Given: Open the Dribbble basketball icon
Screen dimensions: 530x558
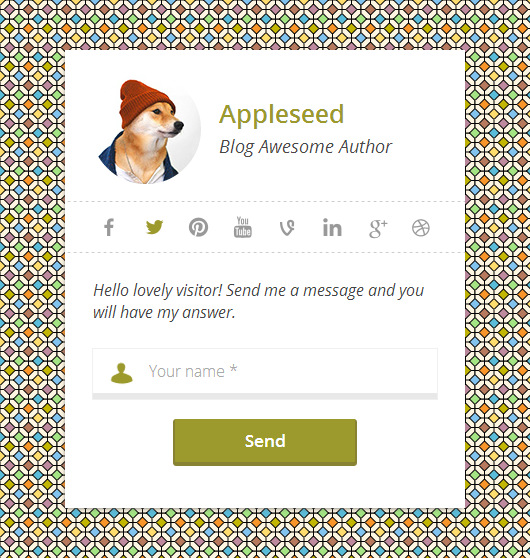Looking at the screenshot, I should [x=421, y=228].
